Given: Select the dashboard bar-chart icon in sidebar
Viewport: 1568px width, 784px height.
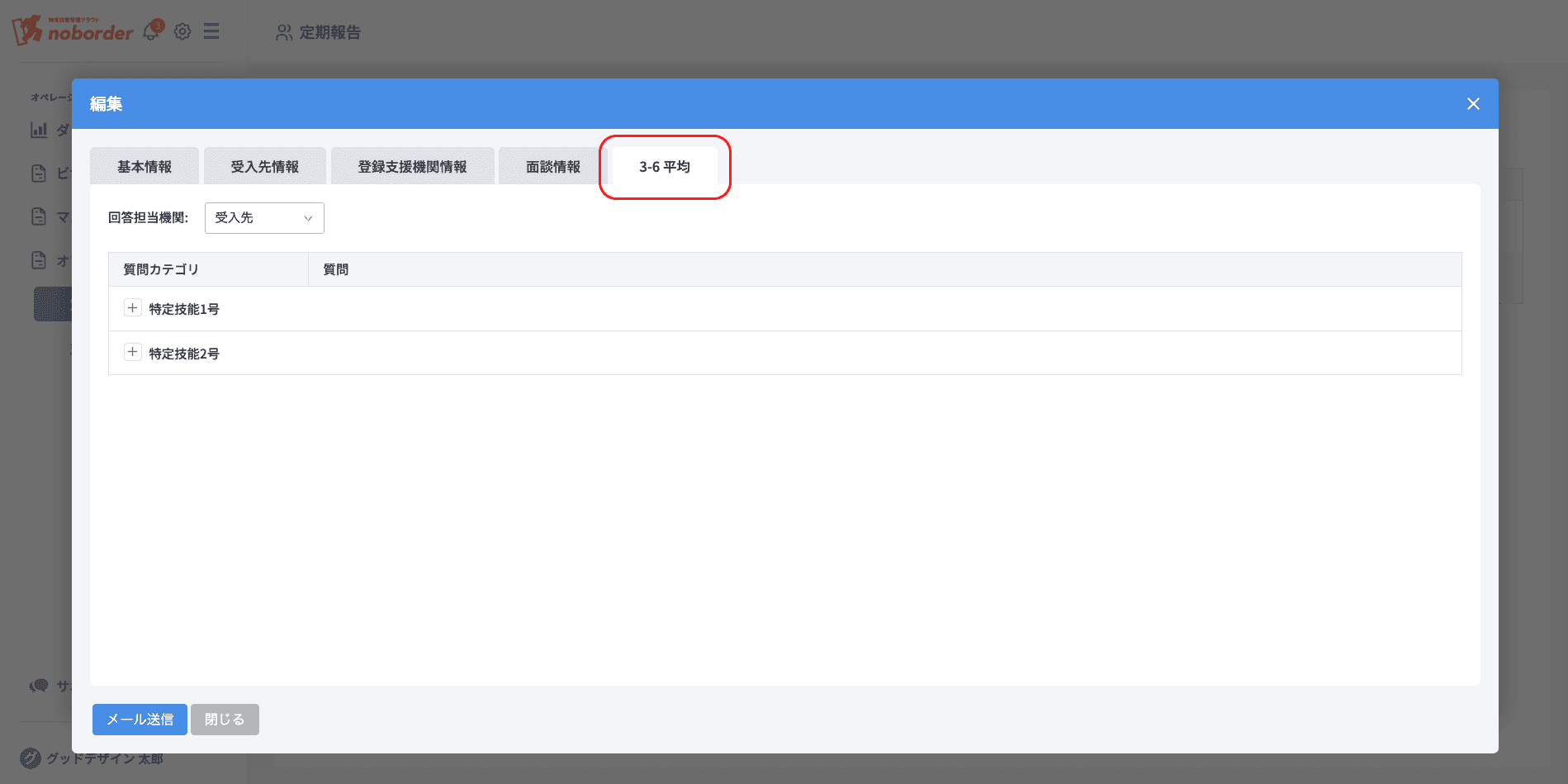Looking at the screenshot, I should coord(39,130).
